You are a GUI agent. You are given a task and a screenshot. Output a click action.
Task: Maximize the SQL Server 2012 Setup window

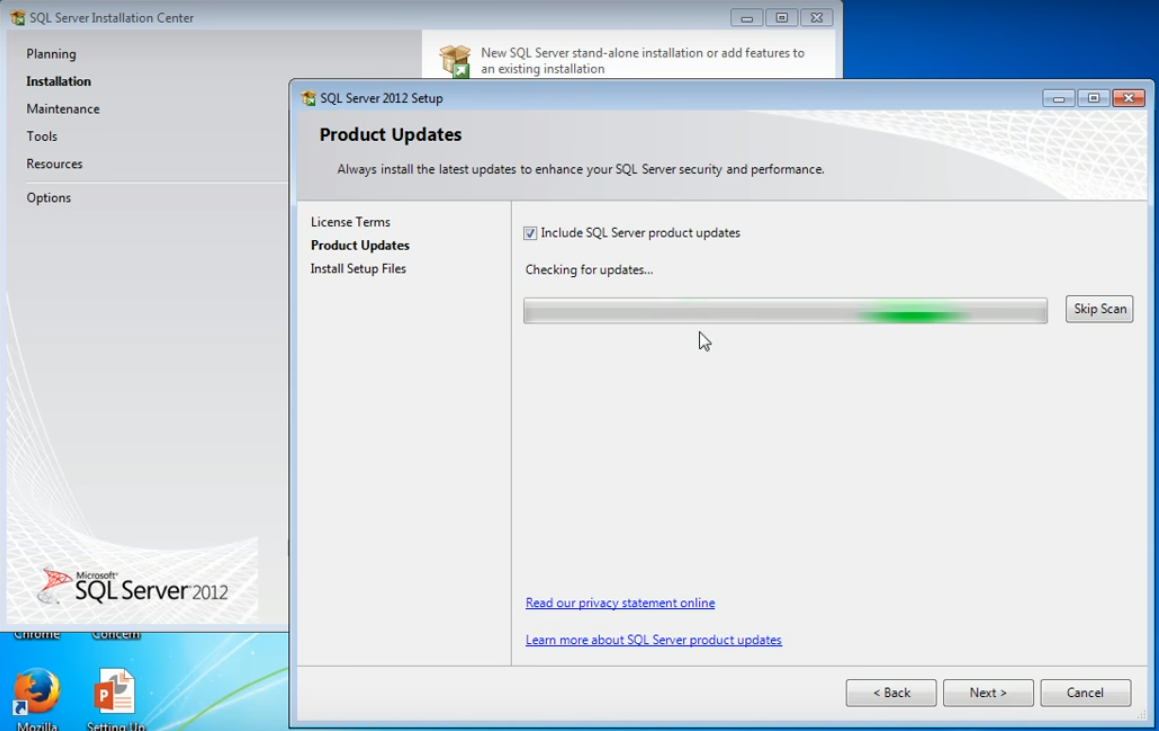pyautogui.click(x=1093, y=98)
